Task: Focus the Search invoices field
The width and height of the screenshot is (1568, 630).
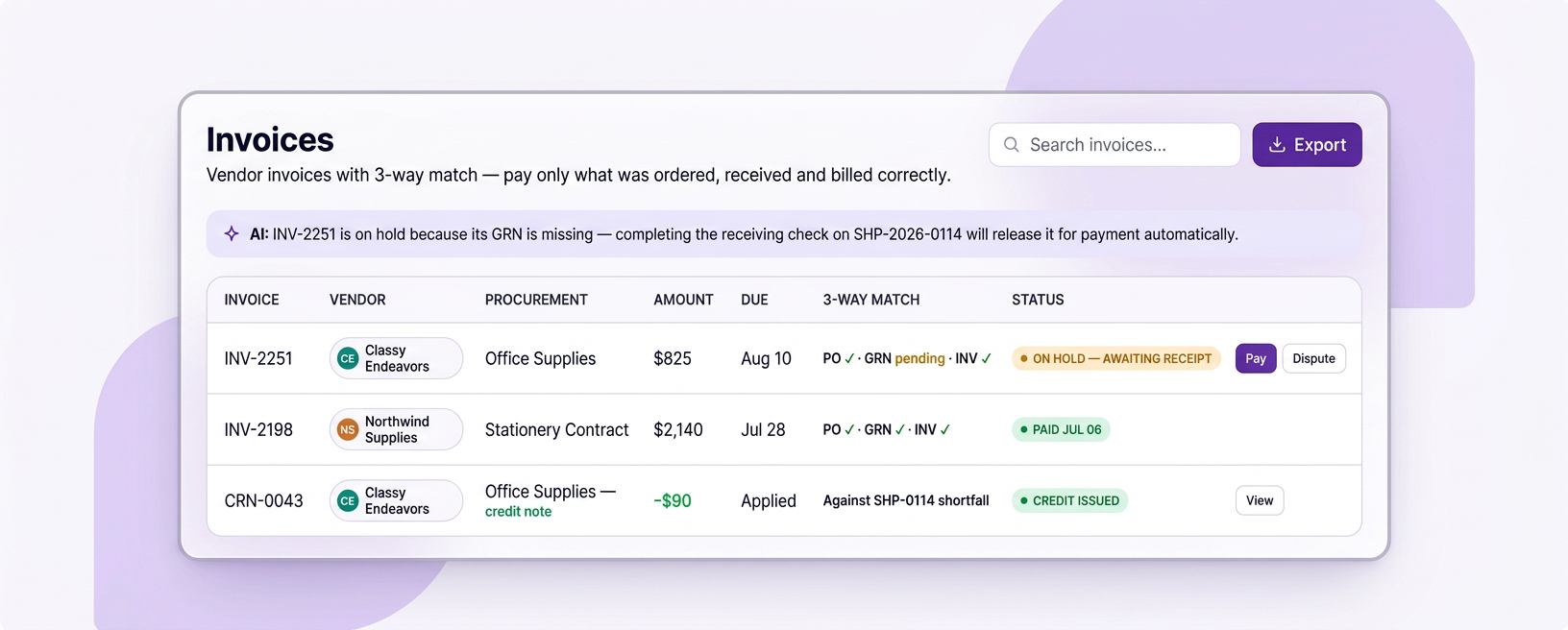Action: [1115, 145]
